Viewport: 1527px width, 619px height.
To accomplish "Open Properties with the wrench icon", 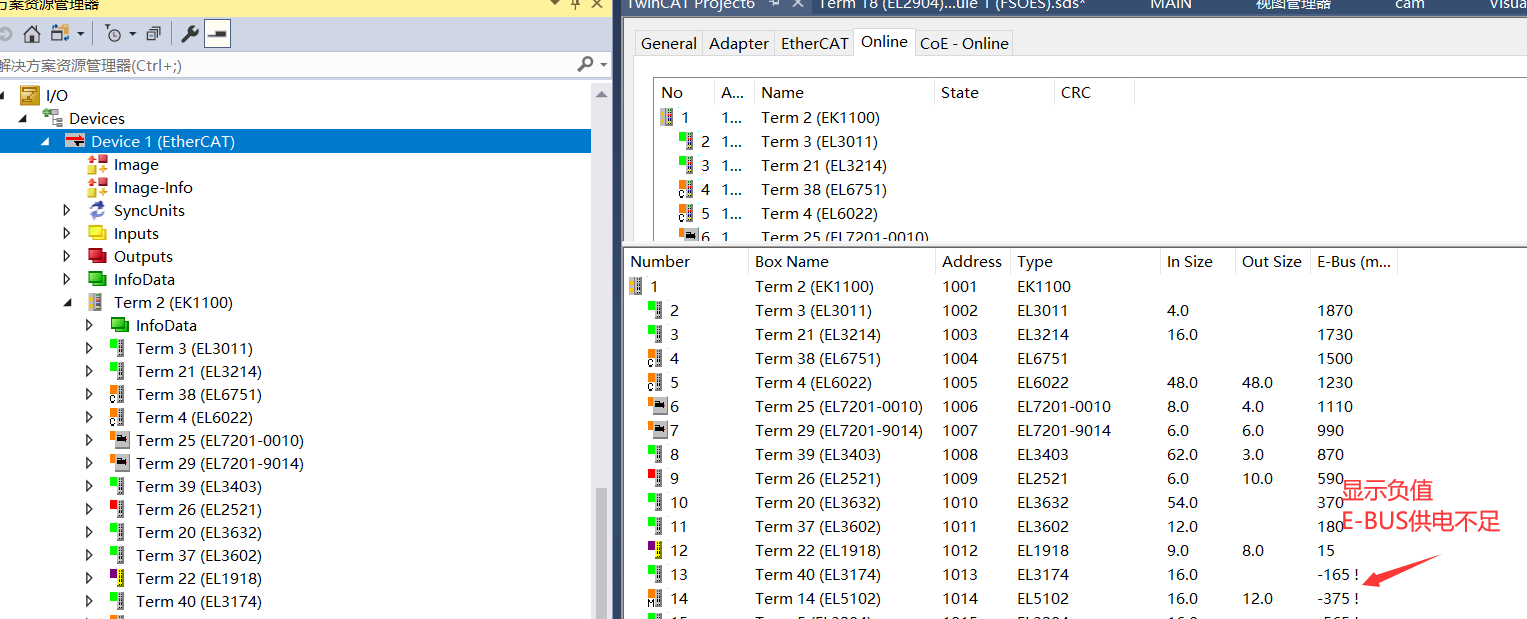I will [x=189, y=35].
